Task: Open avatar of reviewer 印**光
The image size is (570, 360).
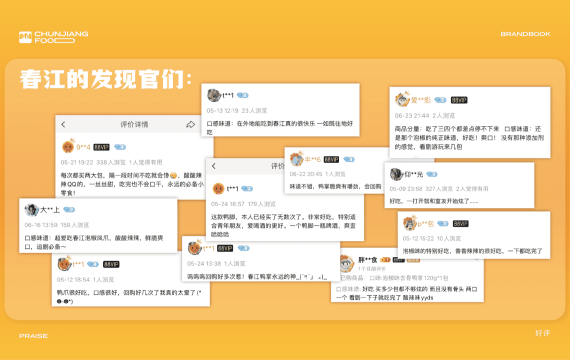Action: [x=396, y=174]
